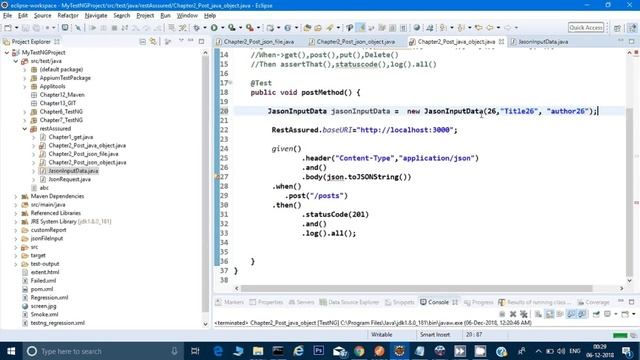
Task: Toggle Show Console on standard output change
Action: pyautogui.click(x=571, y=314)
